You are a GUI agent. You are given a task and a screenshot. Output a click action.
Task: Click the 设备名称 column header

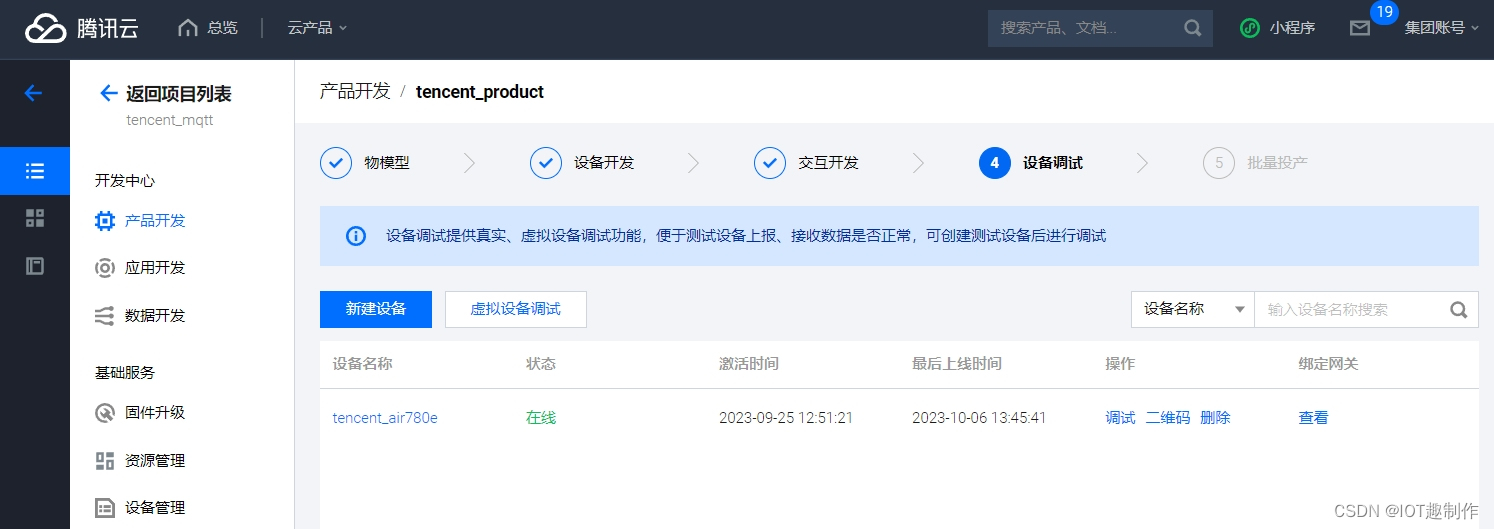363,364
